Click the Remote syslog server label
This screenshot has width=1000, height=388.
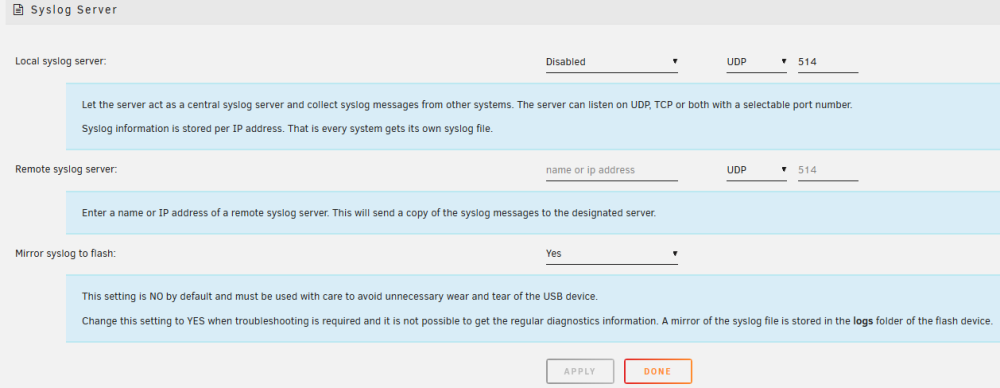[x=66, y=170]
